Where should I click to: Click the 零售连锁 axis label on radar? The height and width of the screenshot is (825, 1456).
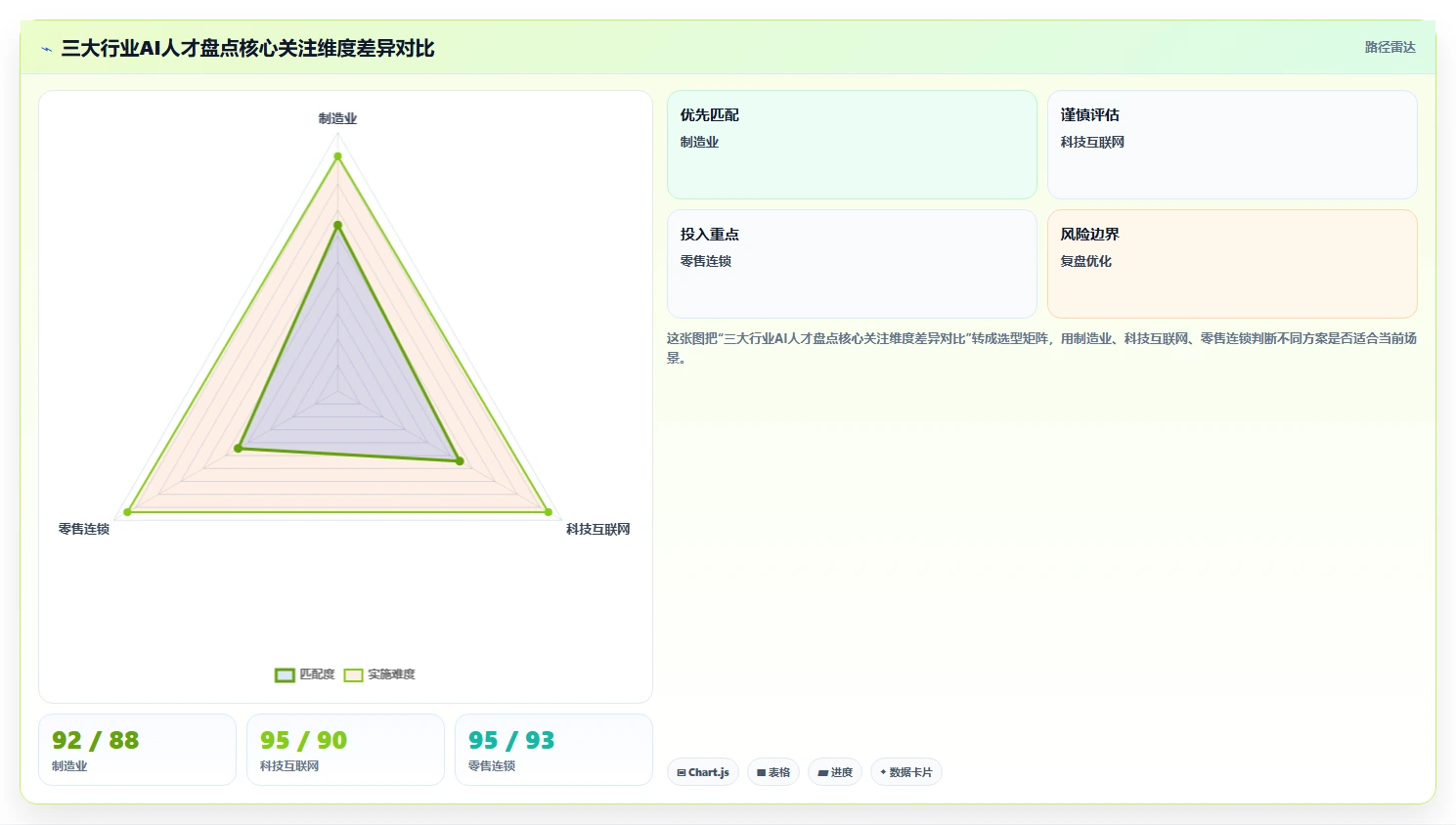pyautogui.click(x=84, y=529)
